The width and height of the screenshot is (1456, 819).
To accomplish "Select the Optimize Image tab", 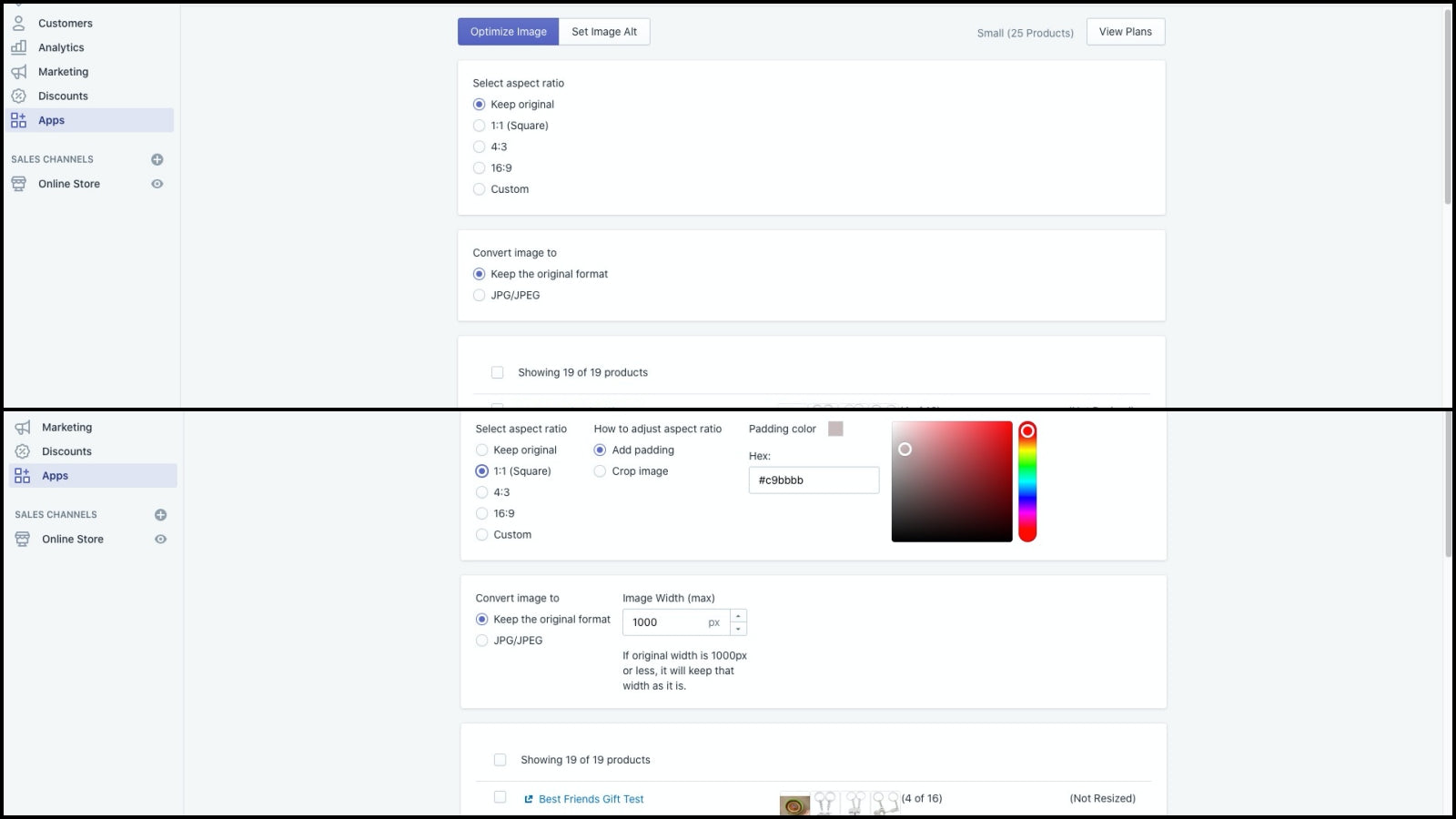I will click(x=508, y=31).
